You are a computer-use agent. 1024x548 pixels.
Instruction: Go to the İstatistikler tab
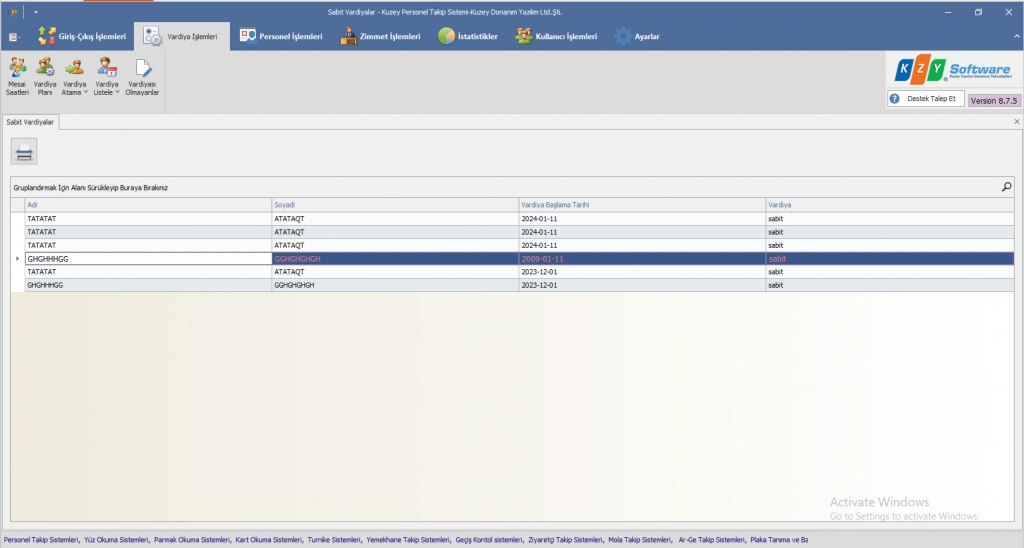tap(468, 37)
